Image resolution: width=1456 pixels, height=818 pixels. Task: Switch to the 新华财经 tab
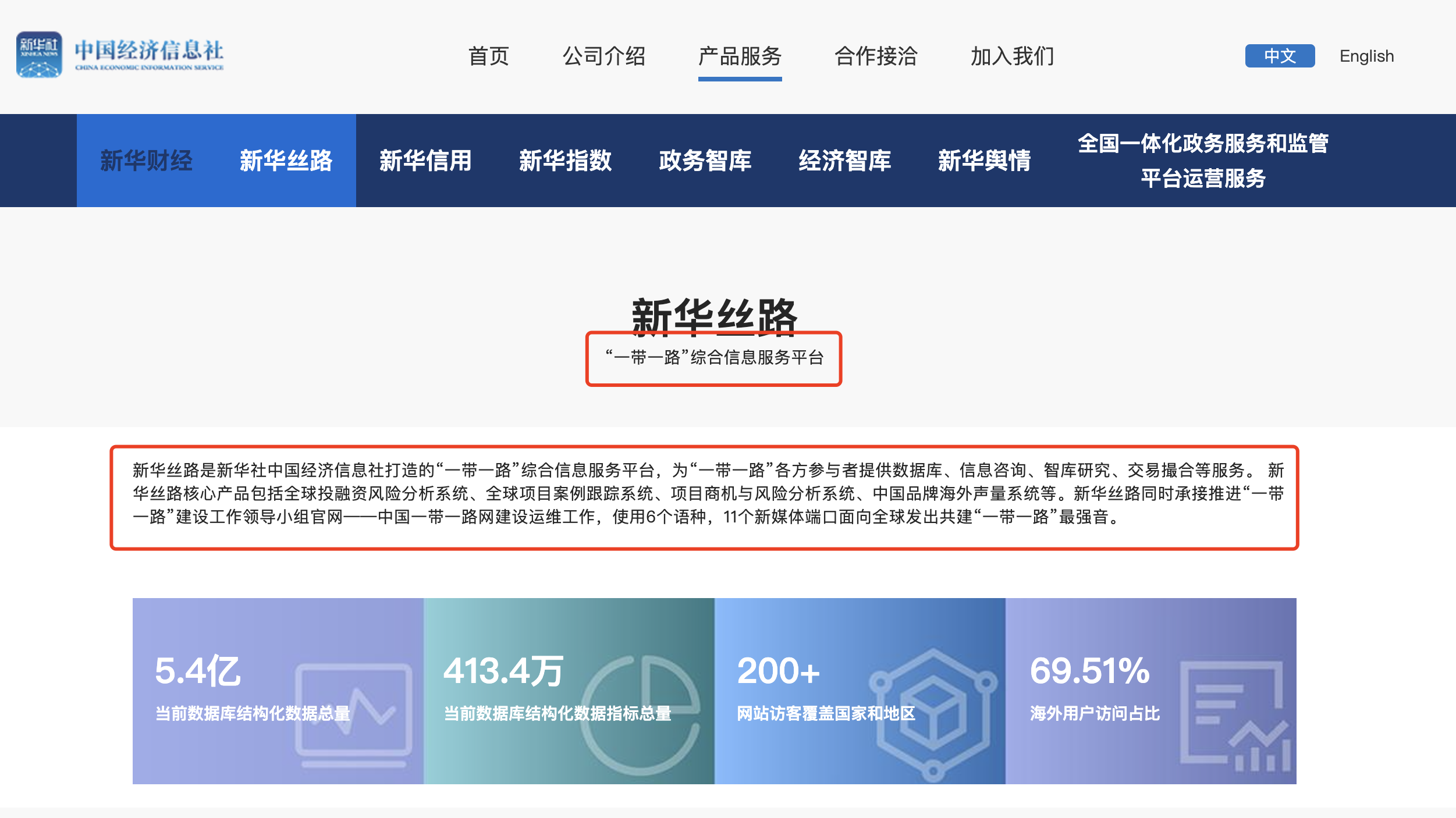click(146, 161)
